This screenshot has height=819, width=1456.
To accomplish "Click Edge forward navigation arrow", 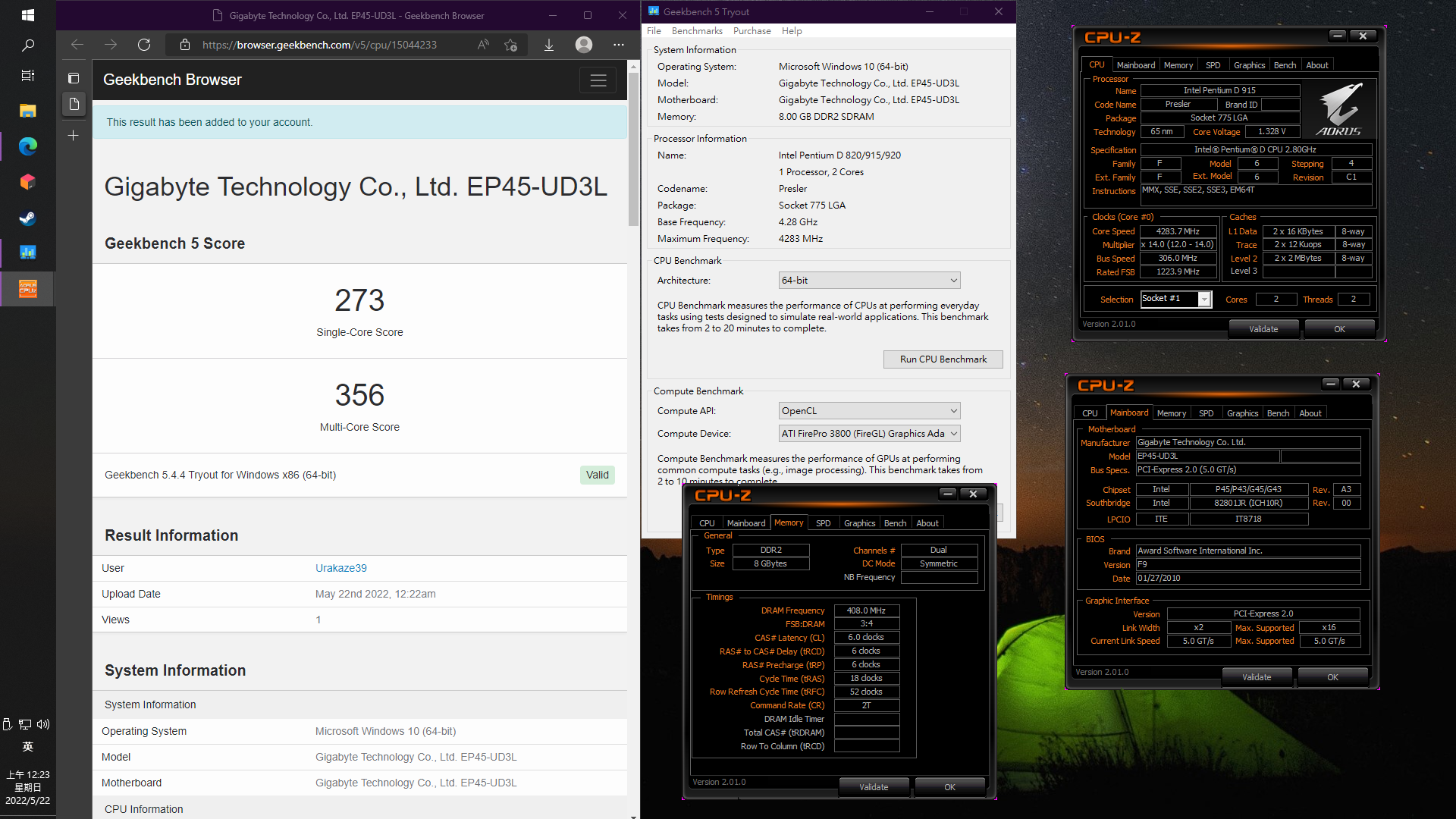I will [x=111, y=45].
